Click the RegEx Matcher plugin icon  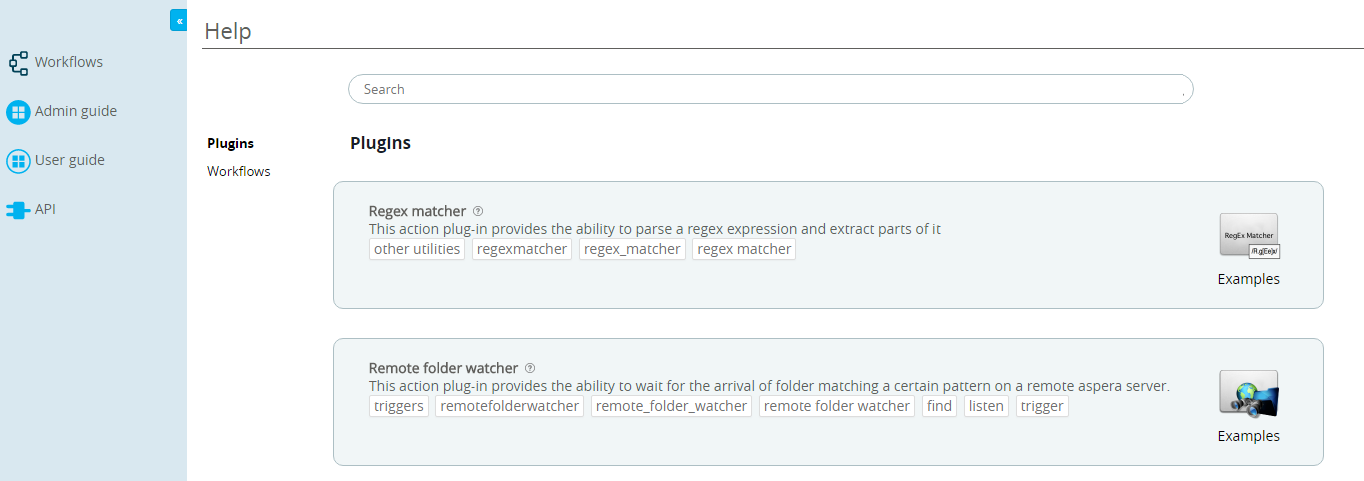(x=1249, y=237)
